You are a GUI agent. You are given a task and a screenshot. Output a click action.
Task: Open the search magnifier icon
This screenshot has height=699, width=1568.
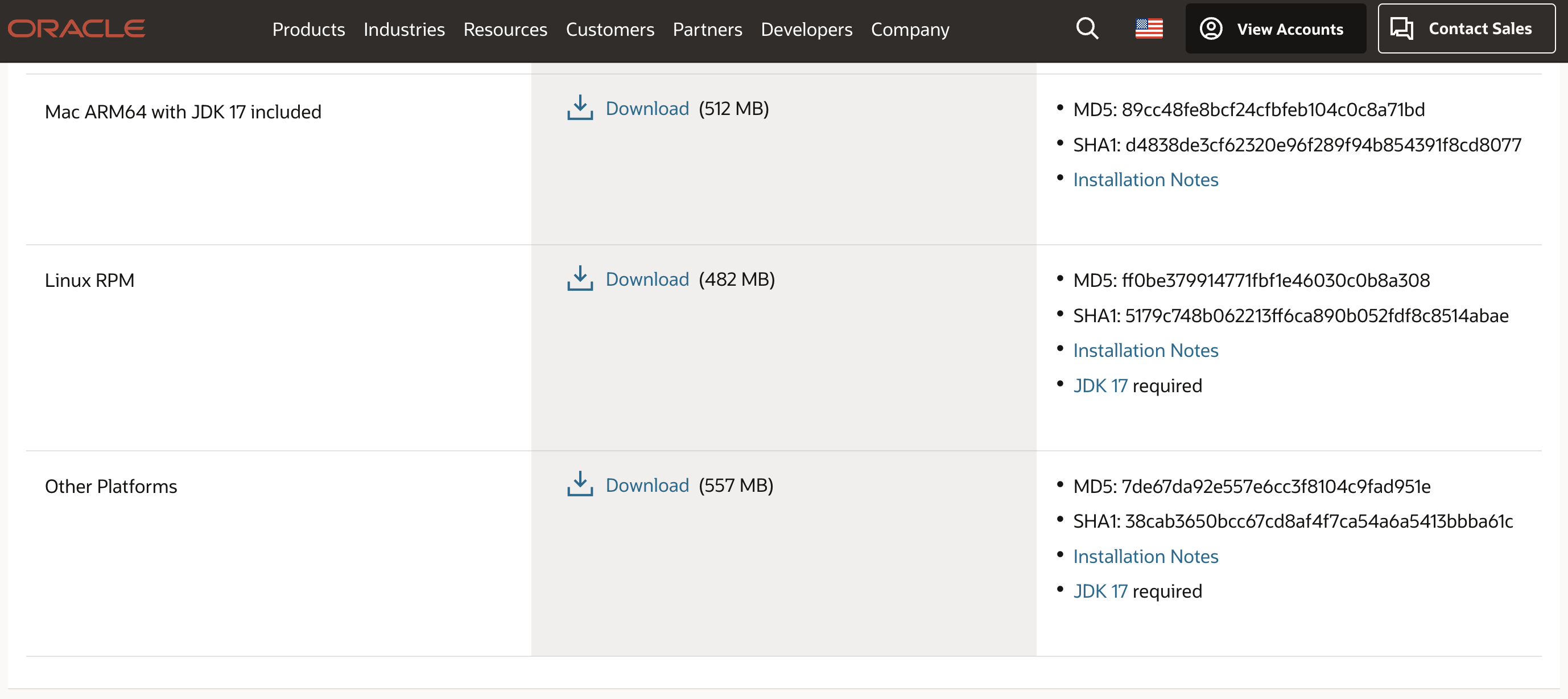pos(1087,28)
